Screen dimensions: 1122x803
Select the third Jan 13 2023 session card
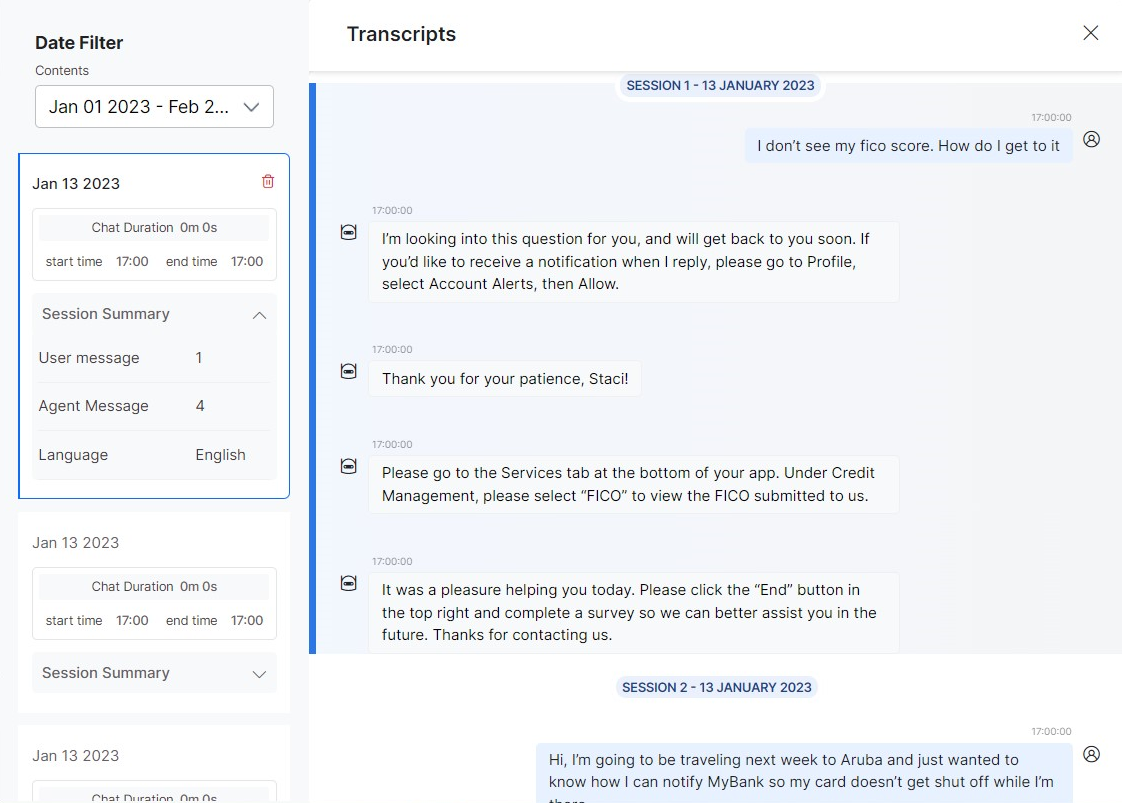point(154,756)
